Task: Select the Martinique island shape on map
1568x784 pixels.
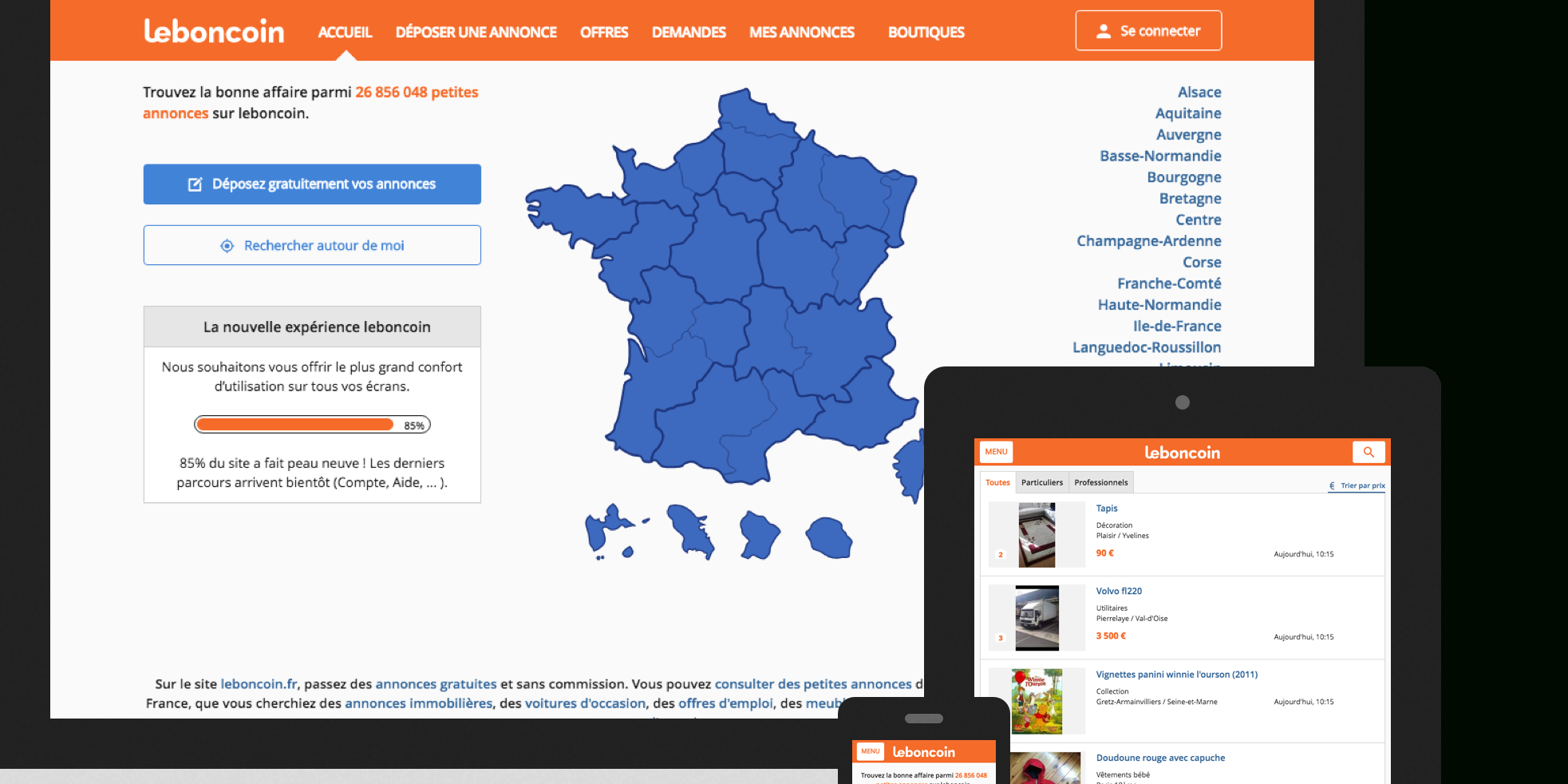Action: 690,529
